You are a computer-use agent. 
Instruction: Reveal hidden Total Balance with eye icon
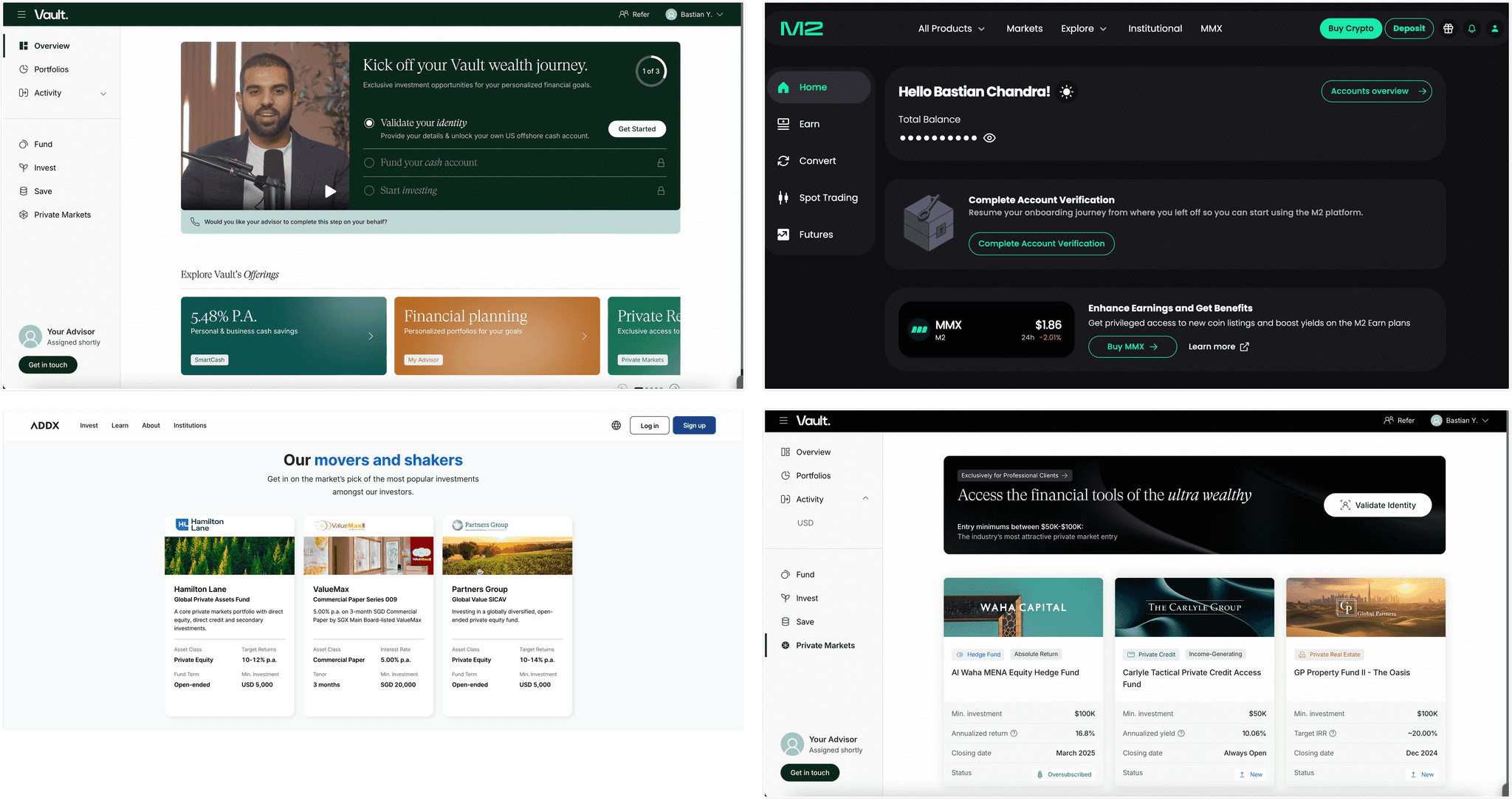click(989, 138)
